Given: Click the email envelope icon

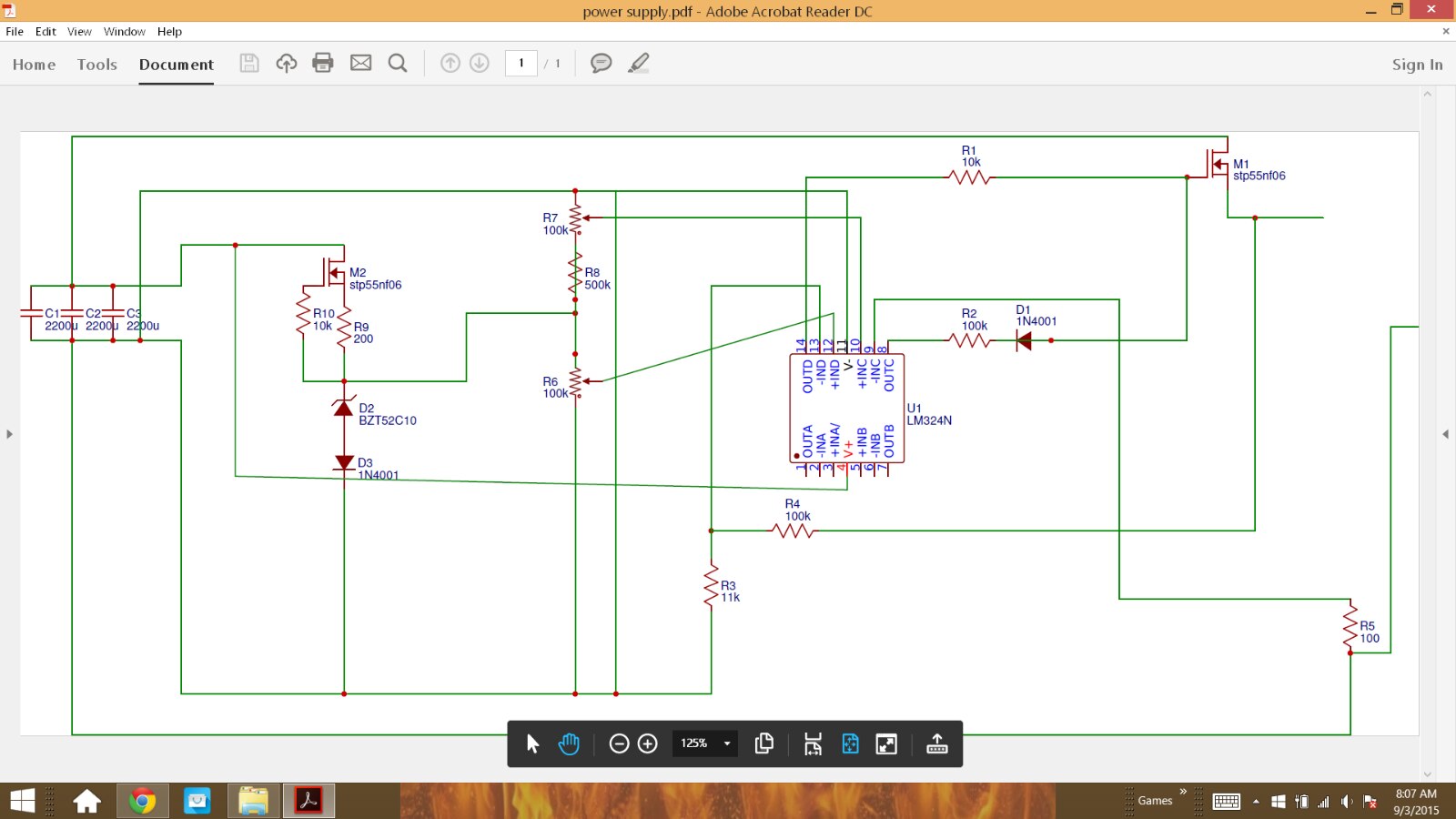Looking at the screenshot, I should (x=361, y=63).
